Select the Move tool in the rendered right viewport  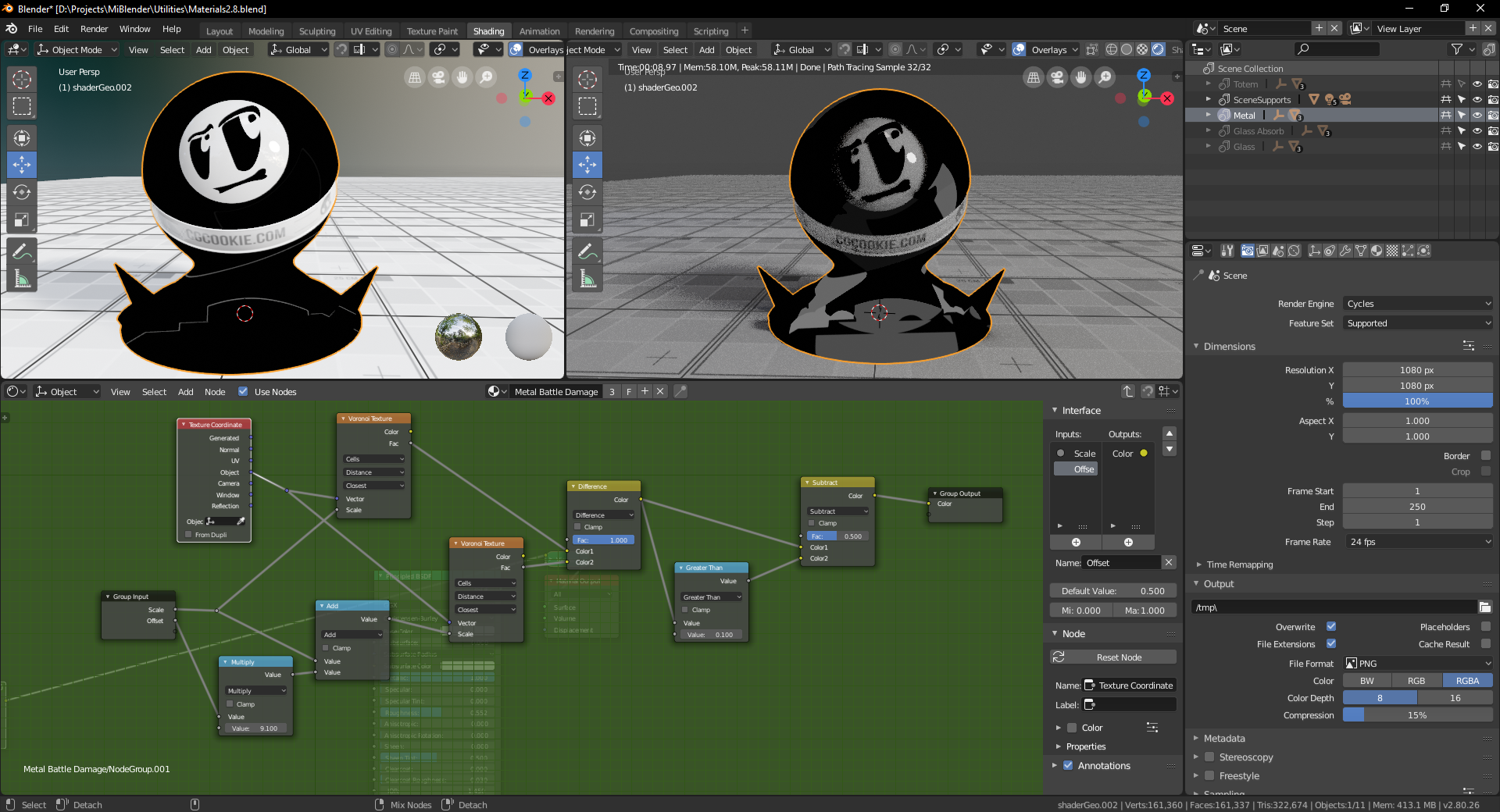tap(587, 165)
